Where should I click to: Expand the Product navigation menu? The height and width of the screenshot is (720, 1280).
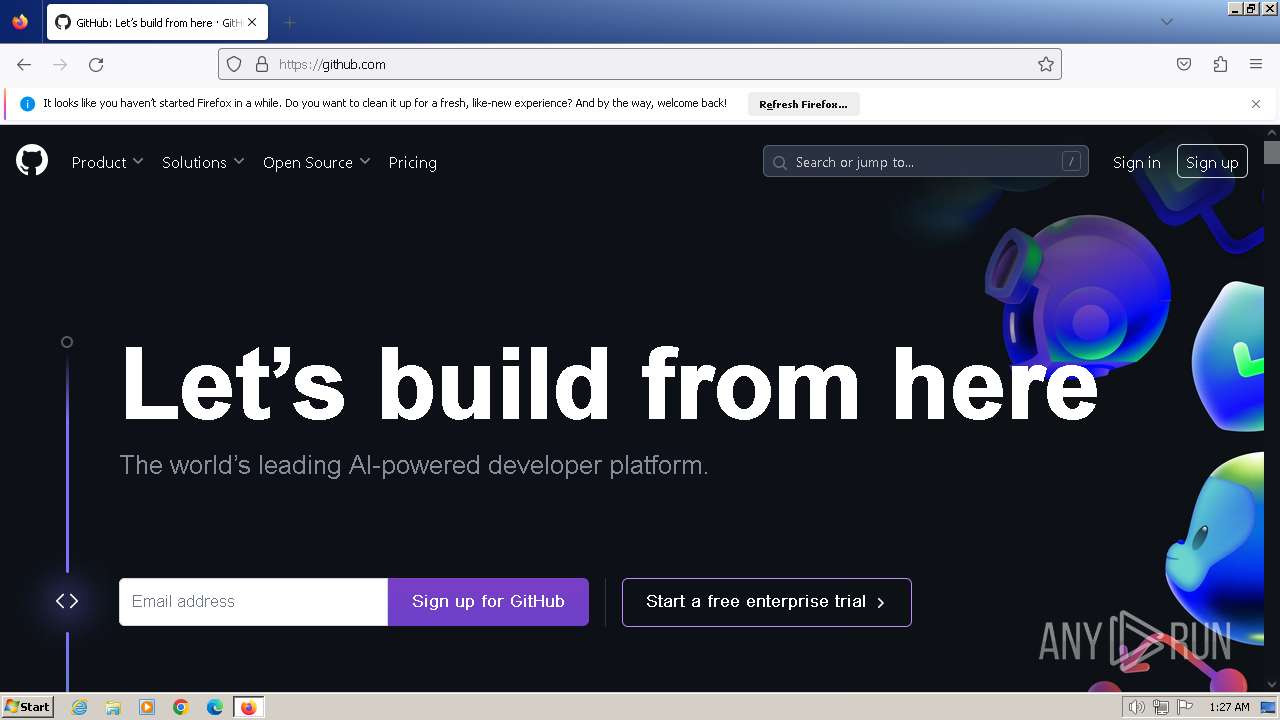(107, 162)
